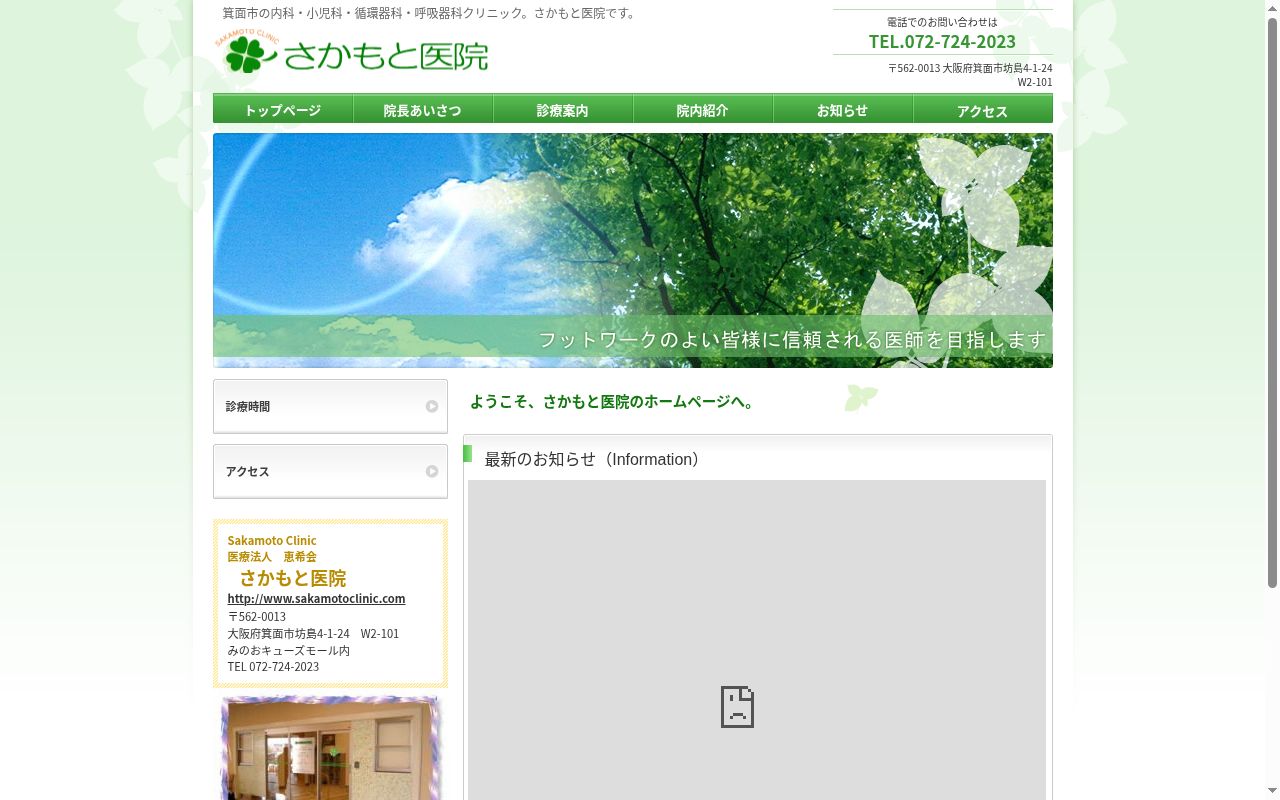Follow the http://www.sakamotoclinic.com link

point(316,598)
